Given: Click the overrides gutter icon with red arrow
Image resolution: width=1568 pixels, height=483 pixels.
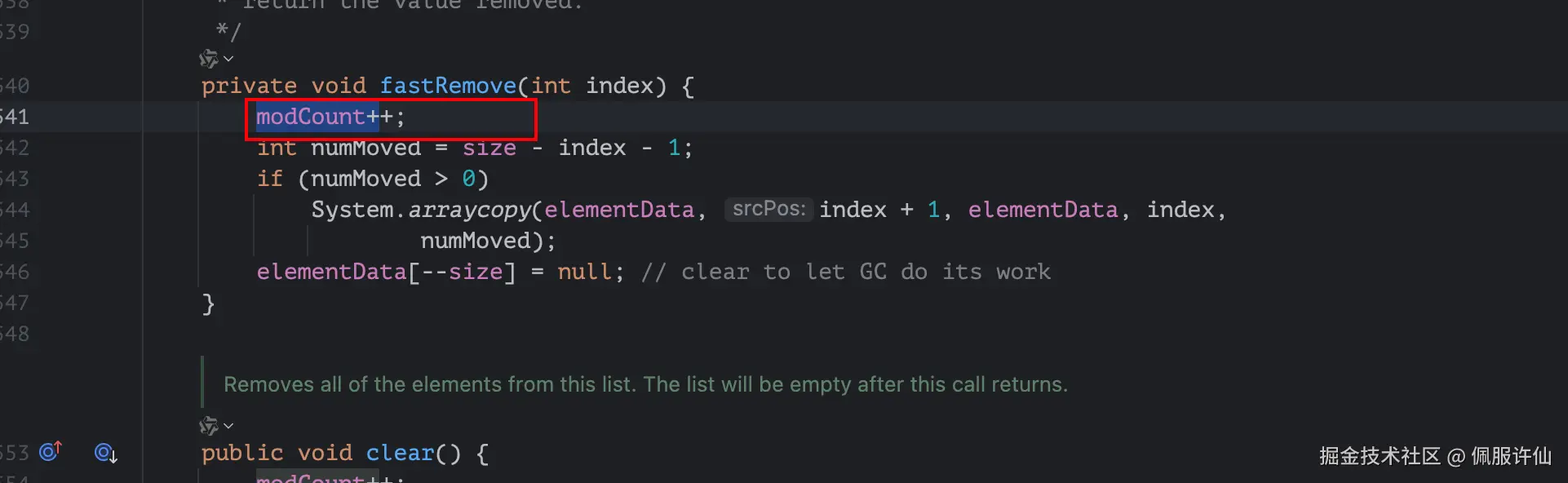Looking at the screenshot, I should tap(51, 451).
